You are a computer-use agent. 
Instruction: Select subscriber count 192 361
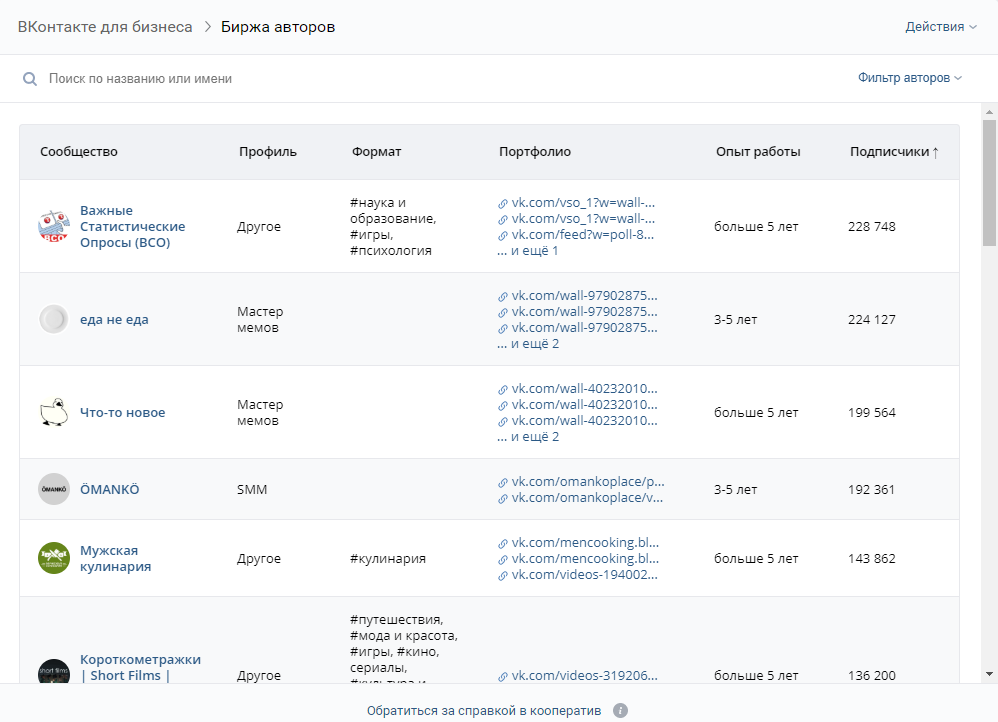click(x=871, y=490)
